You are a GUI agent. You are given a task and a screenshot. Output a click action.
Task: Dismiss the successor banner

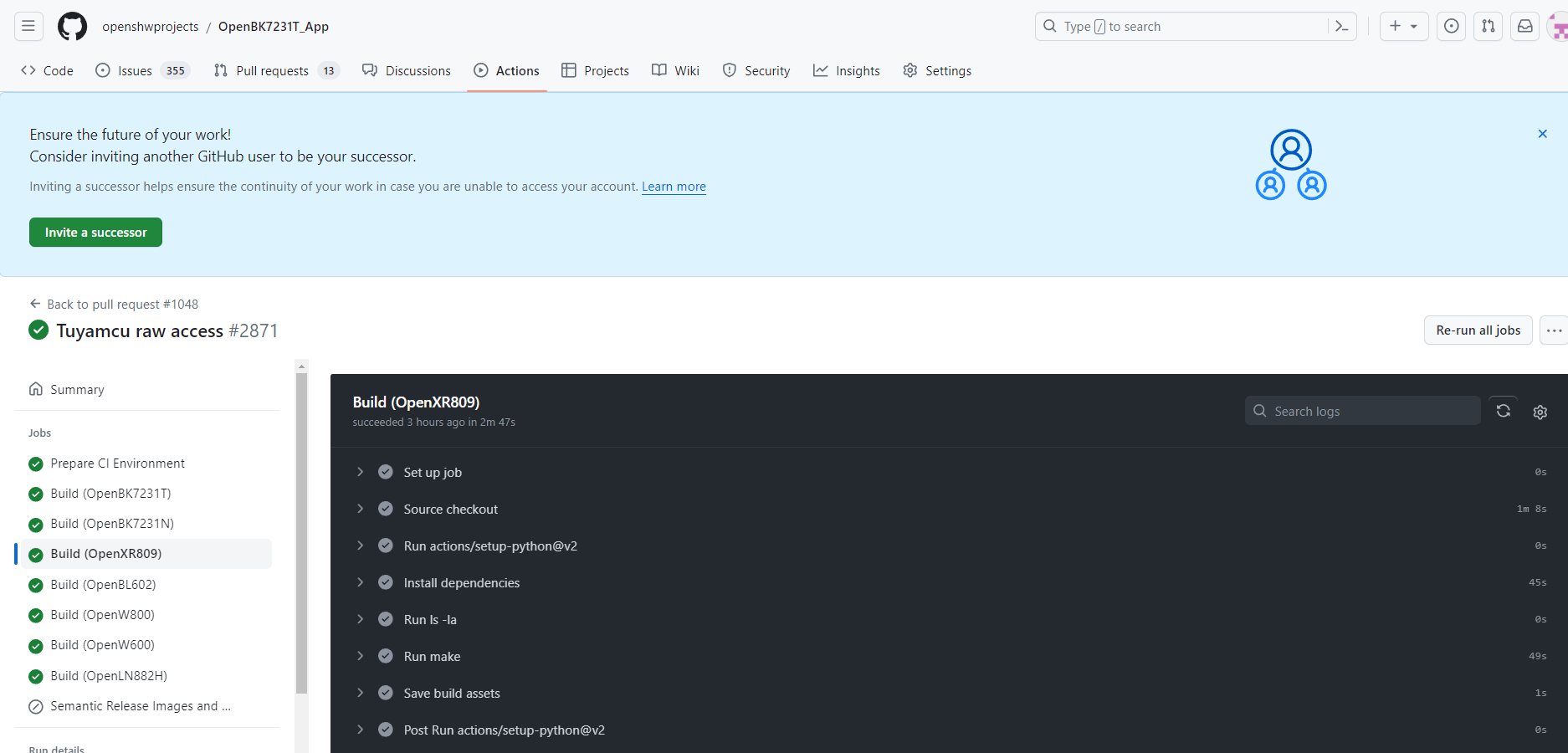[1543, 134]
